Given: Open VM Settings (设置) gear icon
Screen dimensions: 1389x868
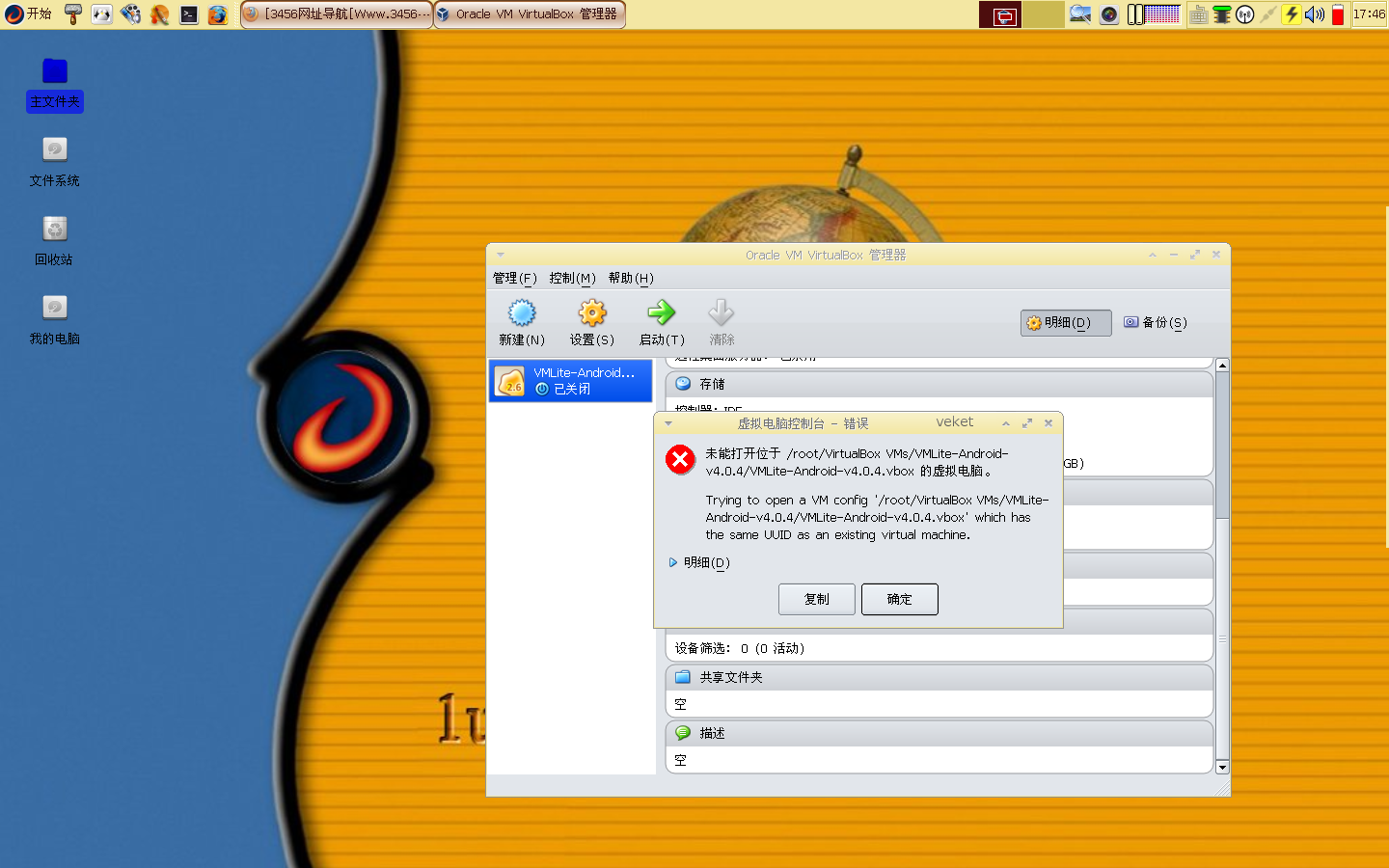Looking at the screenshot, I should tap(592, 312).
